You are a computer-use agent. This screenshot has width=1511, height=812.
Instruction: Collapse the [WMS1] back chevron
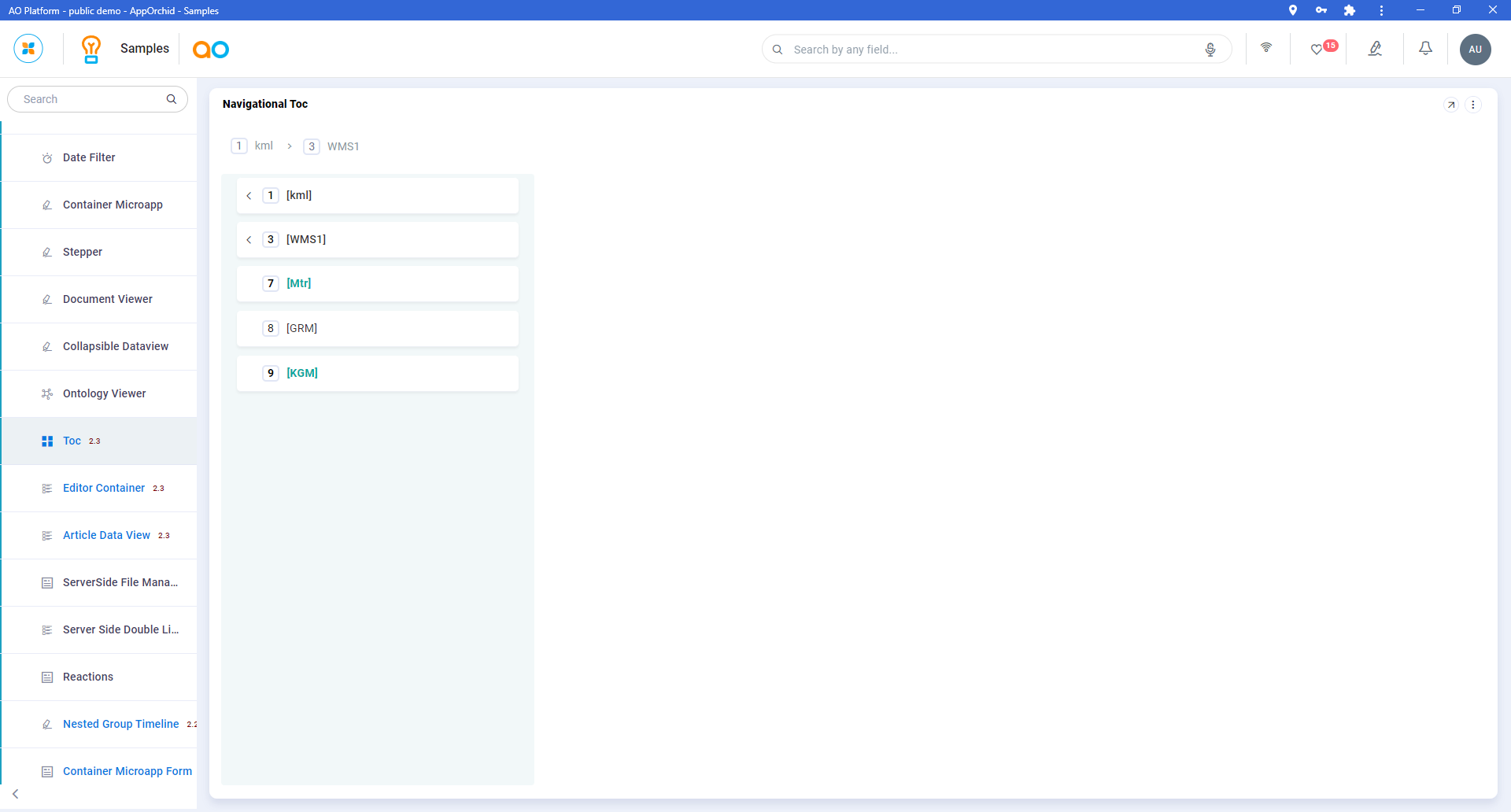tap(249, 240)
